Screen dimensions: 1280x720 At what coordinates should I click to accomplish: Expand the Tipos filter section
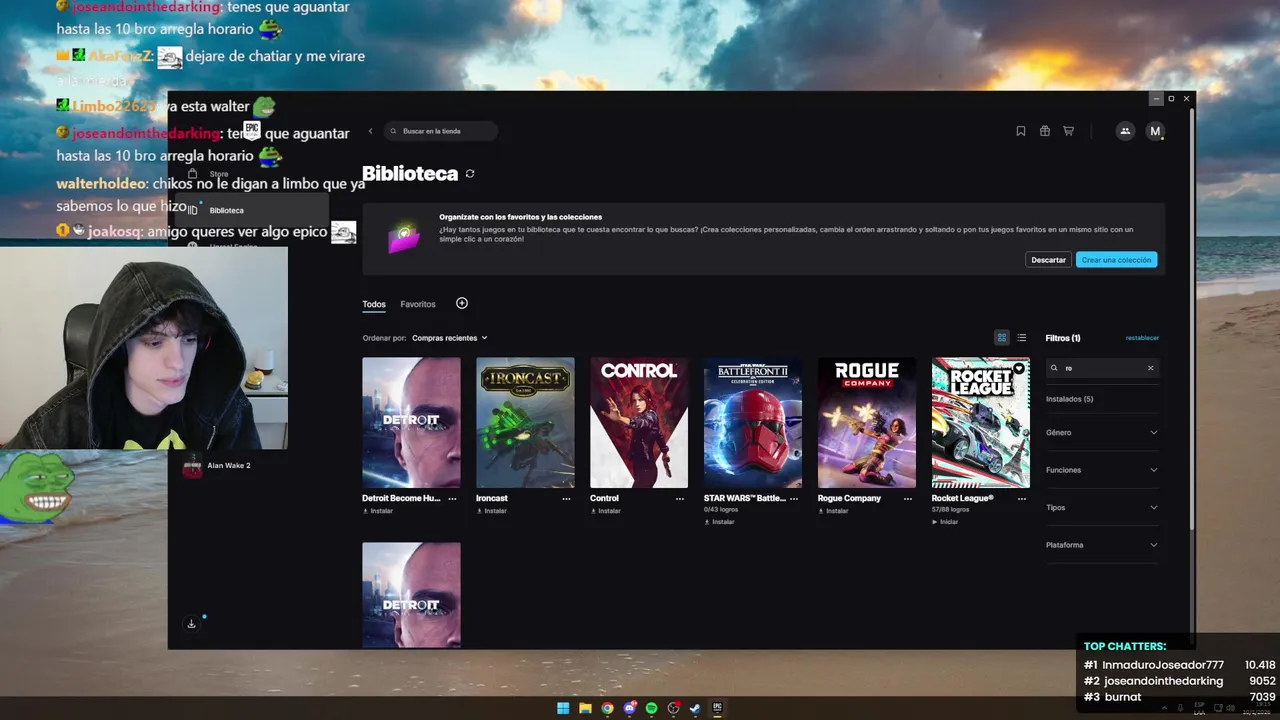[1102, 508]
